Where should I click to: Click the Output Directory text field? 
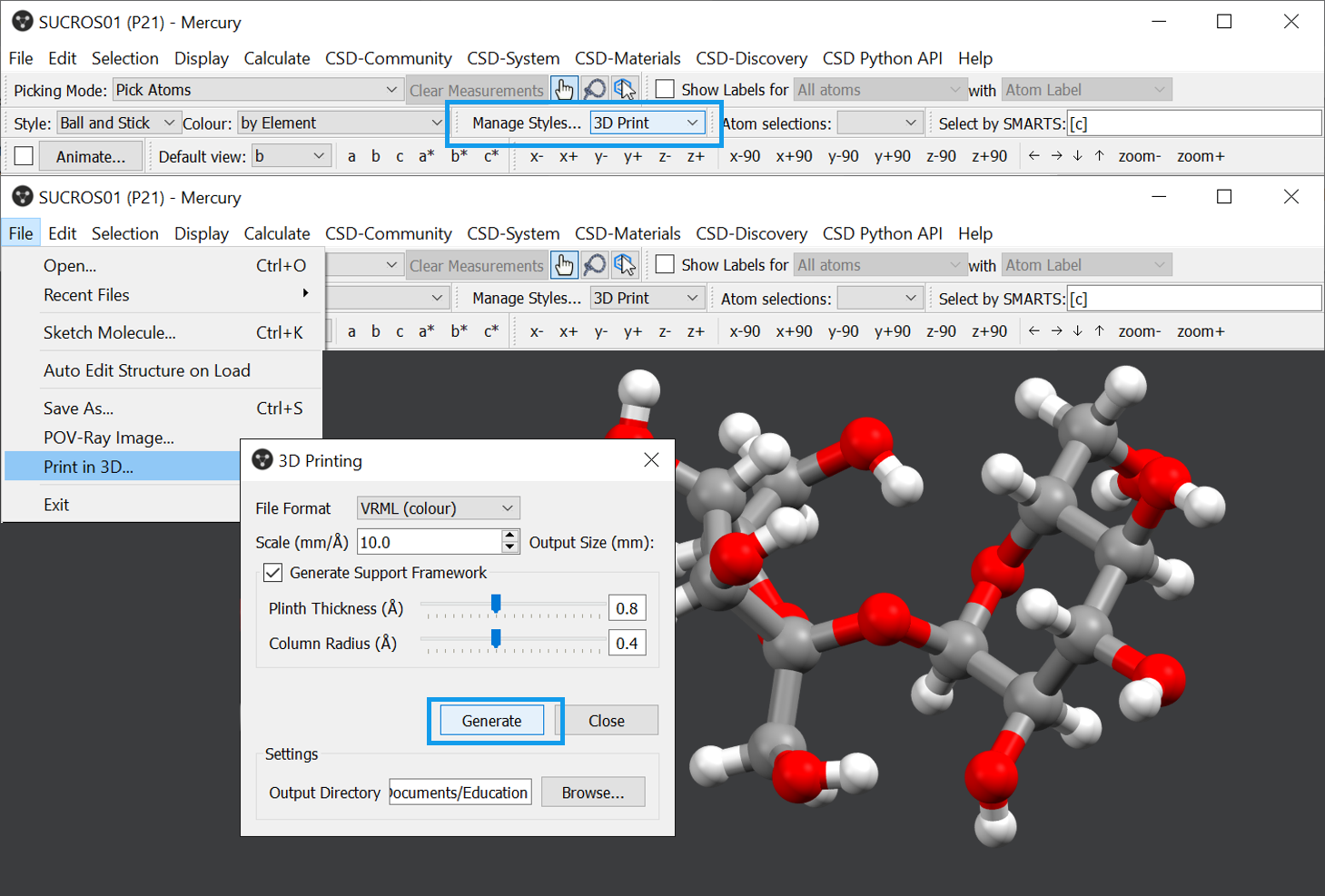coord(460,793)
